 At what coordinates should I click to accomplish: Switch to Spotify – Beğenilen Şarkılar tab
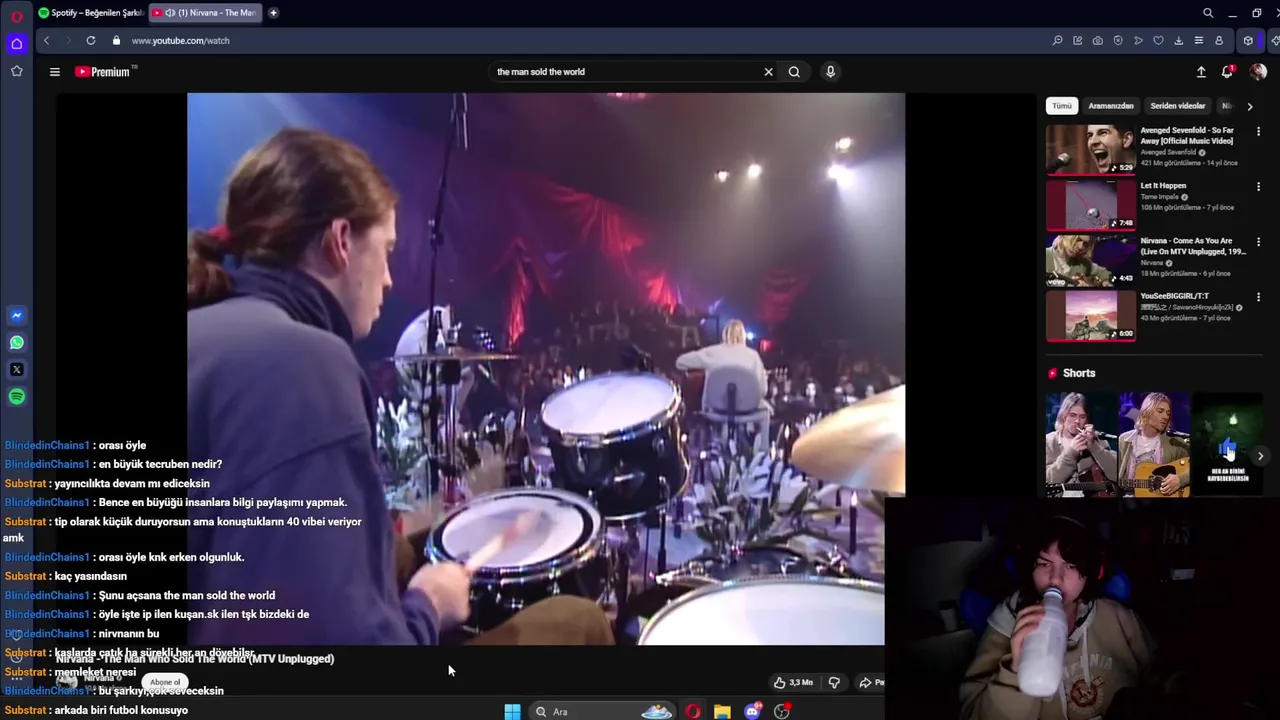(x=90, y=13)
